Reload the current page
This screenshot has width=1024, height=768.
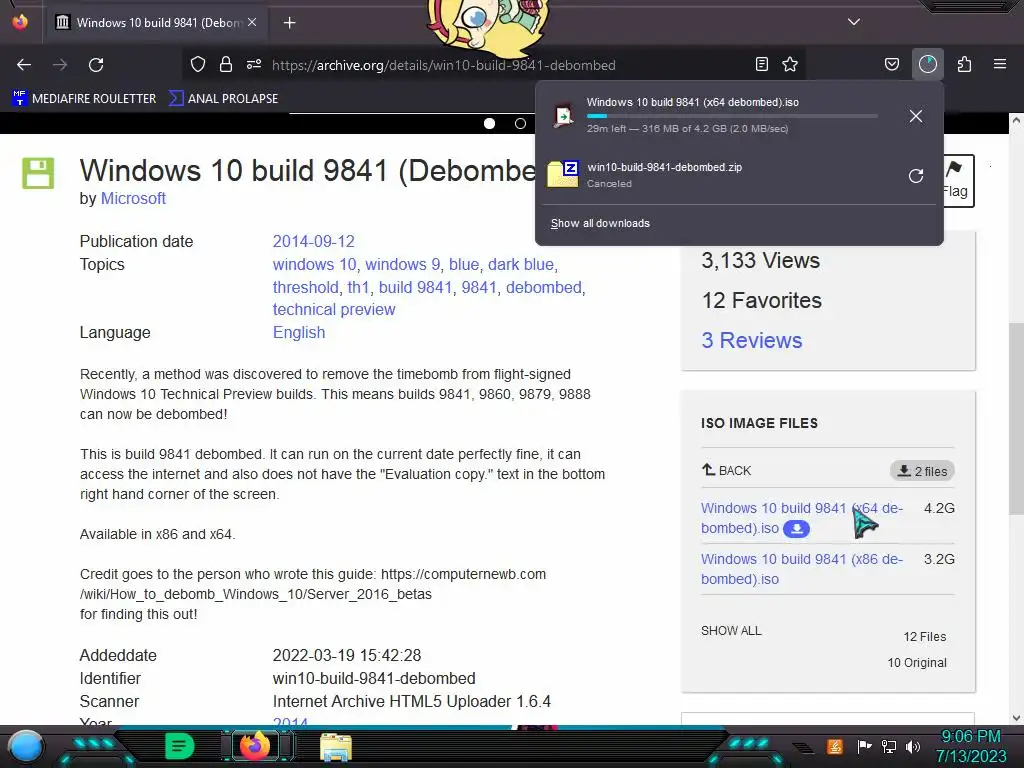(x=96, y=65)
